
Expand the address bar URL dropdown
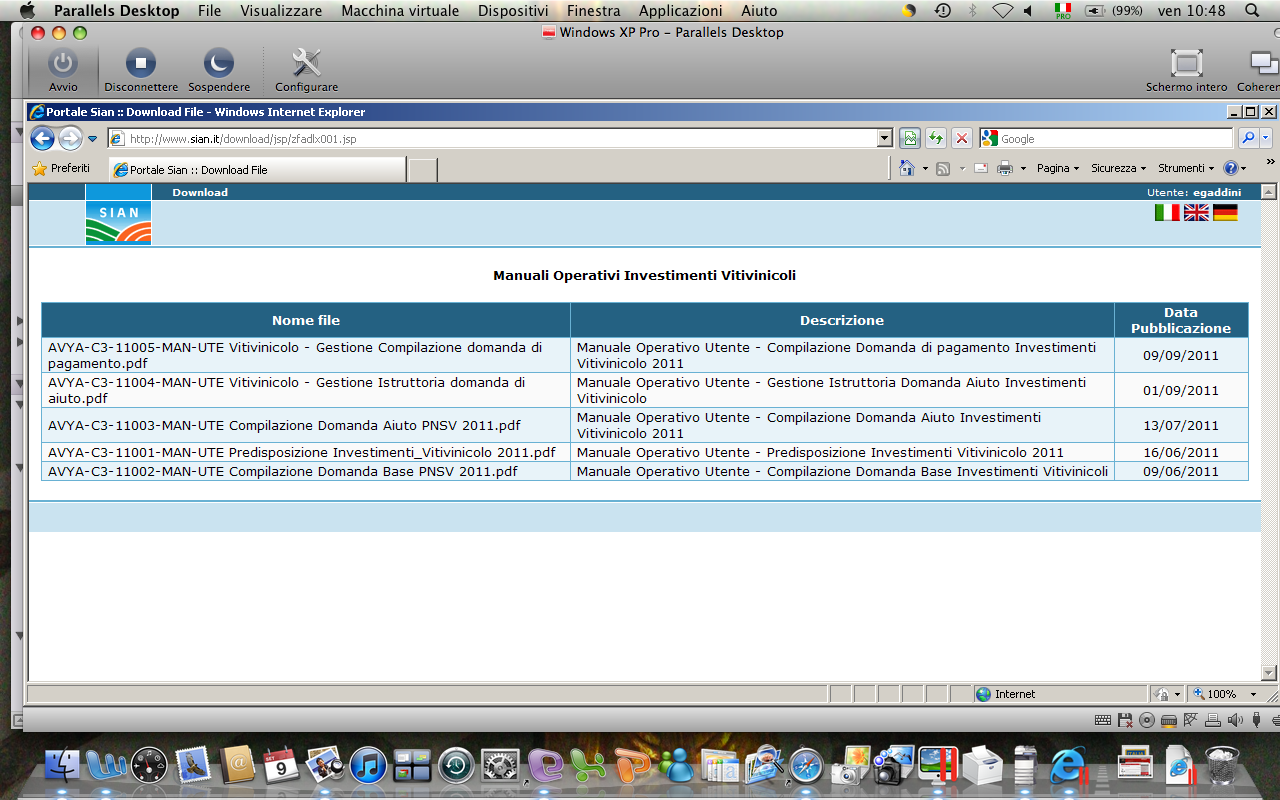coord(884,139)
